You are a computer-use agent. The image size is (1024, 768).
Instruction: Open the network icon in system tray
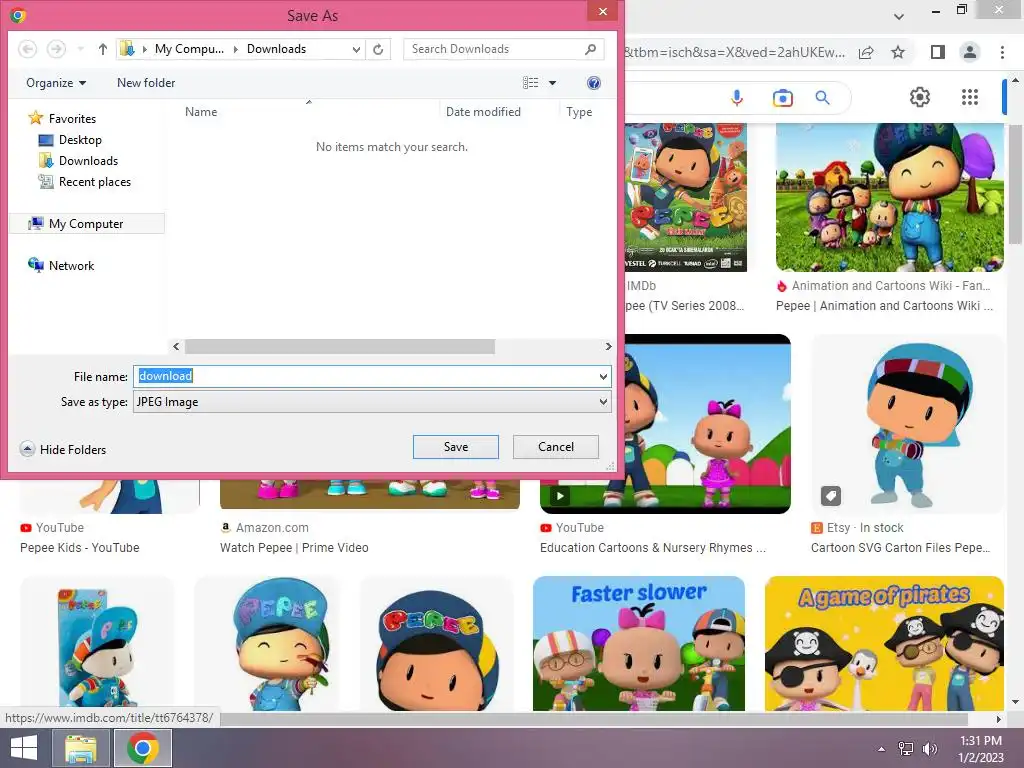point(906,749)
